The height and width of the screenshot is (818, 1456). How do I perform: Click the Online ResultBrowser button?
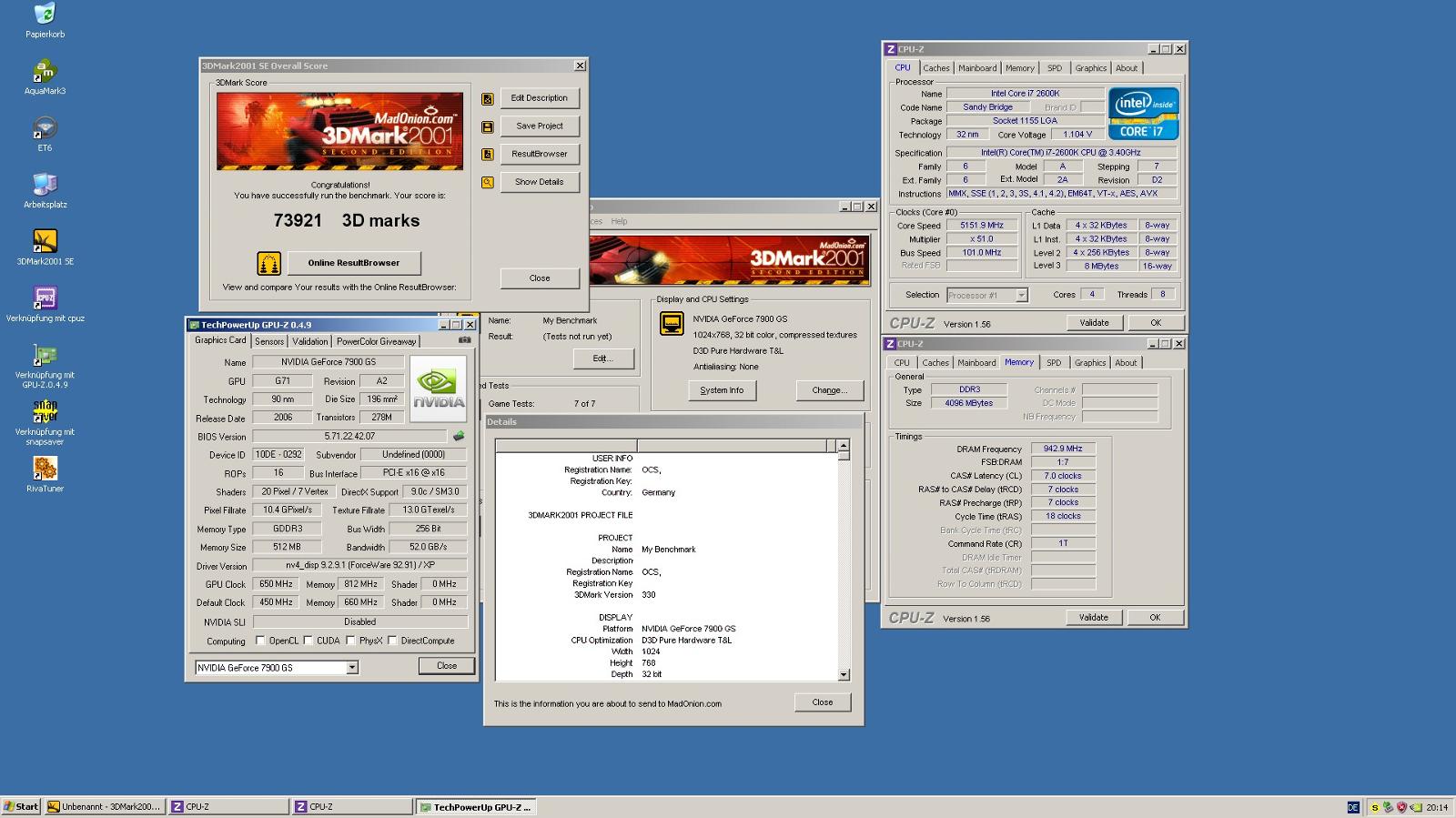(x=354, y=263)
